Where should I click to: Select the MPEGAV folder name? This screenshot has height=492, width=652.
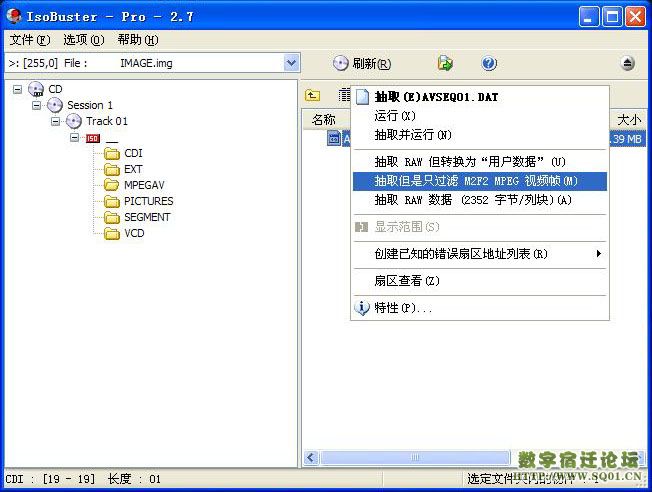pyautogui.click(x=144, y=185)
